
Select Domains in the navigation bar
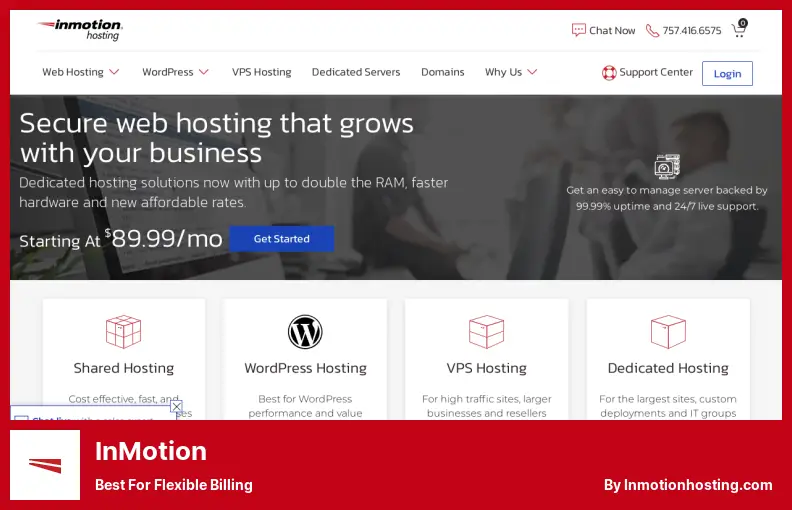442,72
